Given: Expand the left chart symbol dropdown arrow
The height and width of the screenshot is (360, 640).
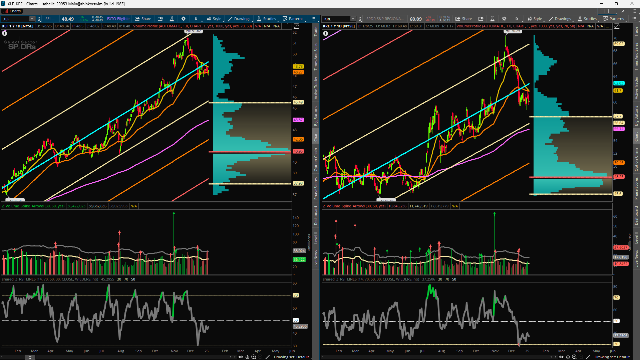Looking at the screenshot, I should tap(32, 19).
